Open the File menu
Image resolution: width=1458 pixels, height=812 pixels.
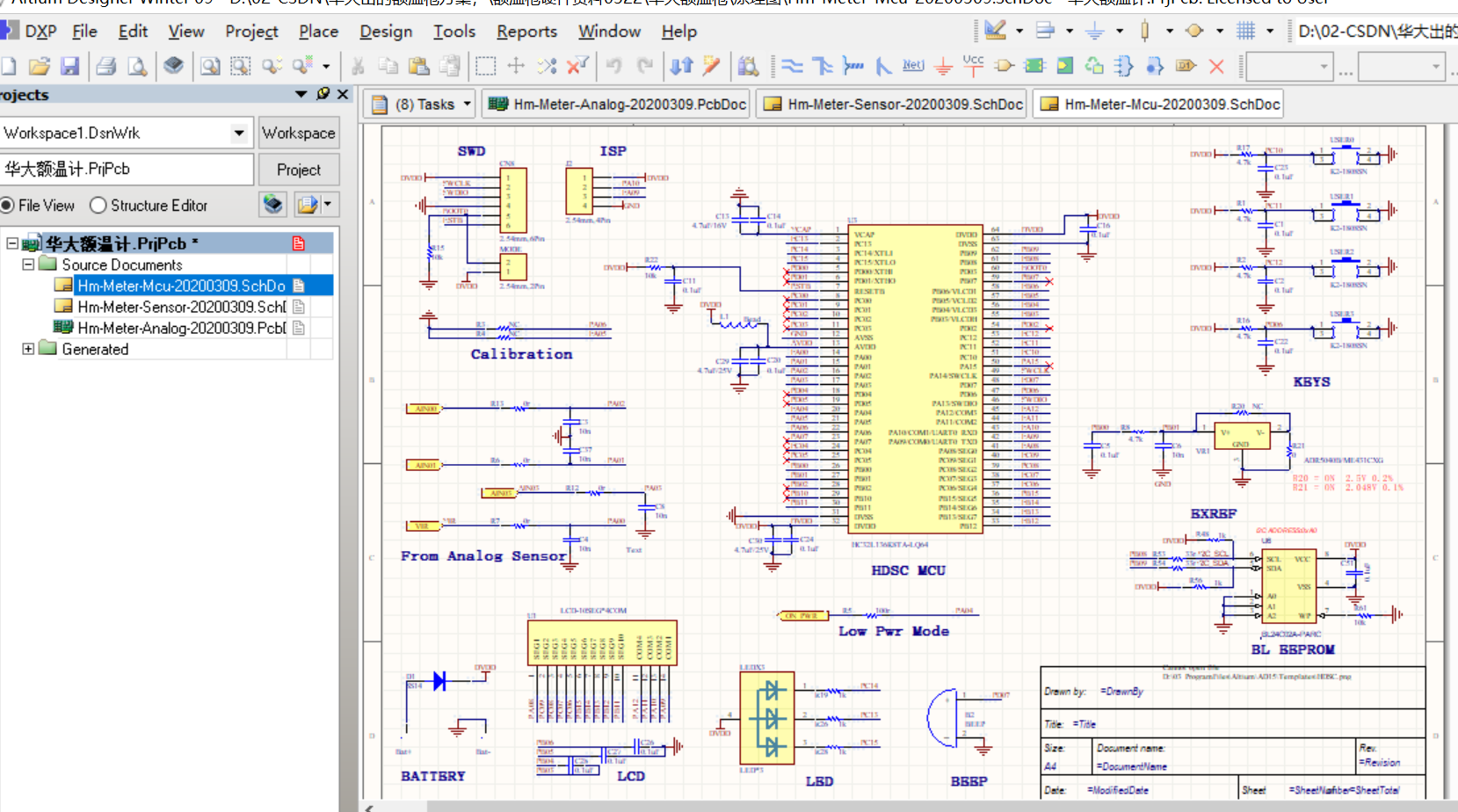84,31
